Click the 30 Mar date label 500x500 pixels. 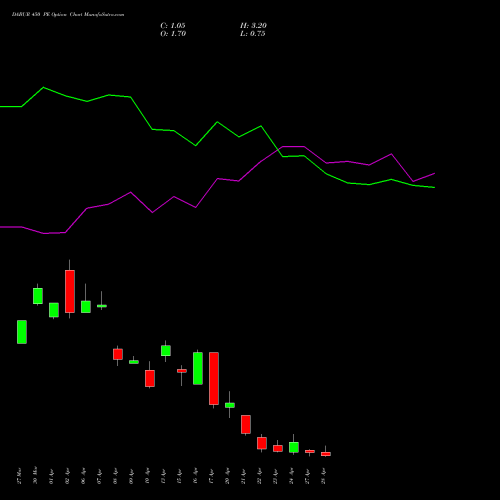click(35, 475)
